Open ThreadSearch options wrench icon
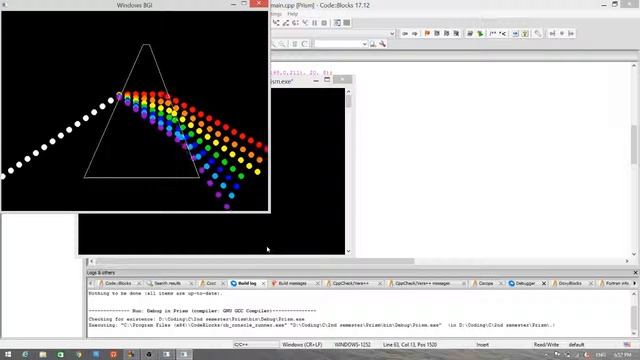640x360 pixels. click(382, 44)
